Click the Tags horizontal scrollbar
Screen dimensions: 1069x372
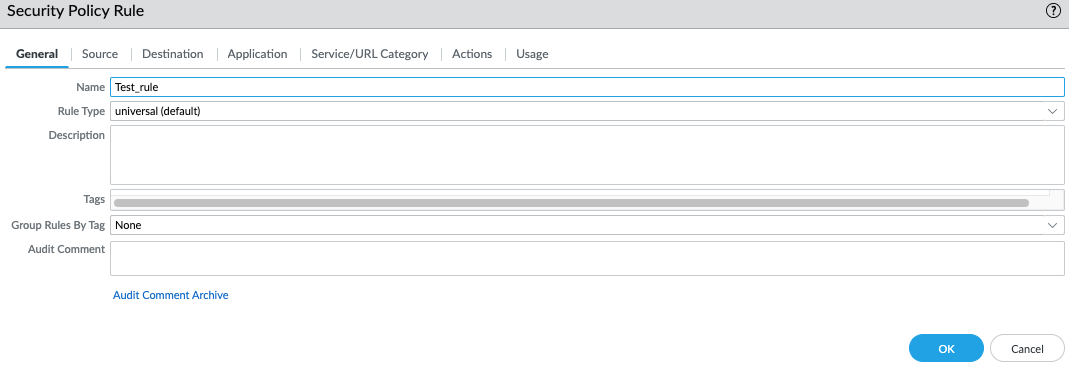[571, 202]
